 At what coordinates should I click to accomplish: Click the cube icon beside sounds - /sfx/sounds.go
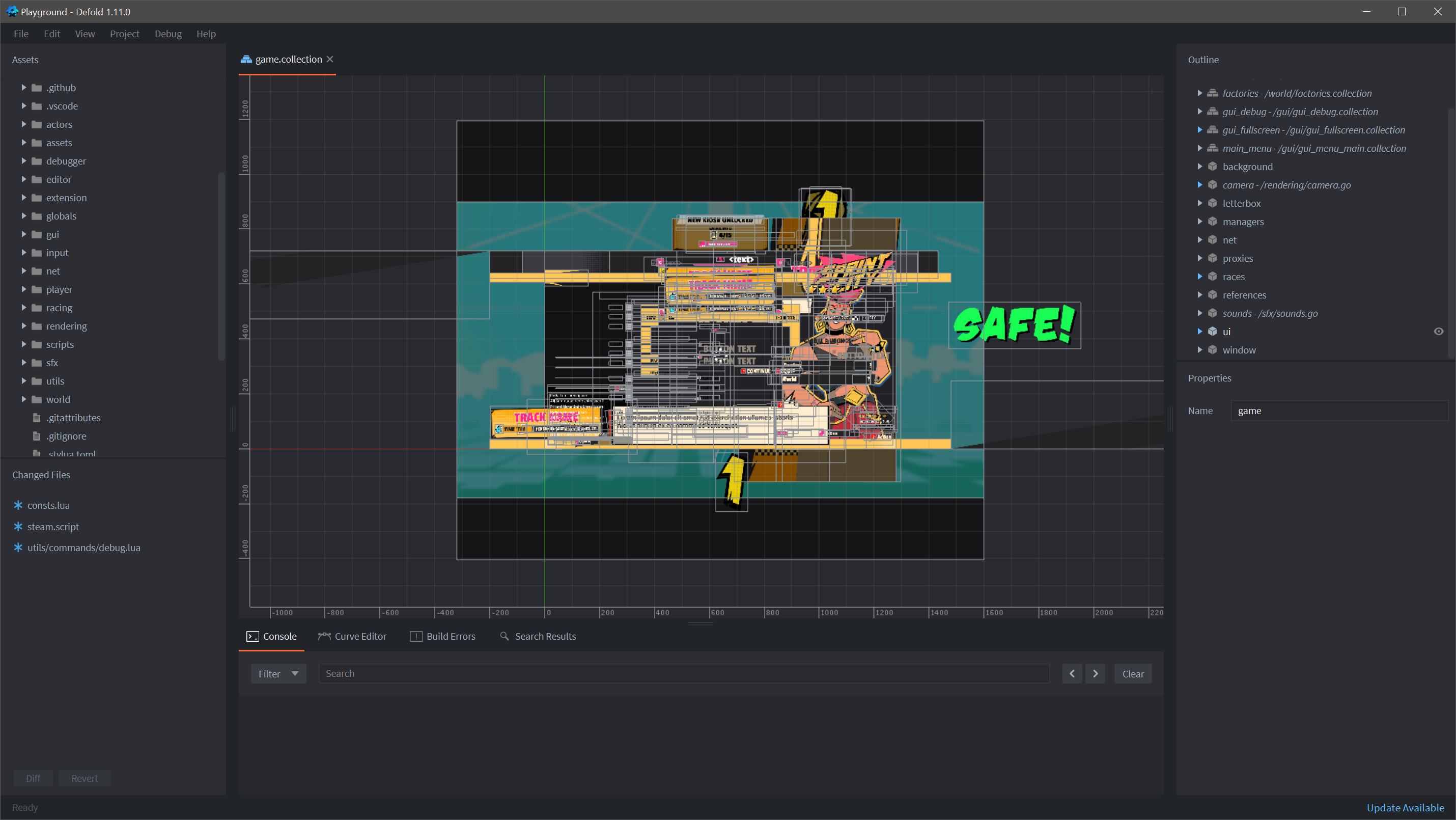click(1212, 313)
